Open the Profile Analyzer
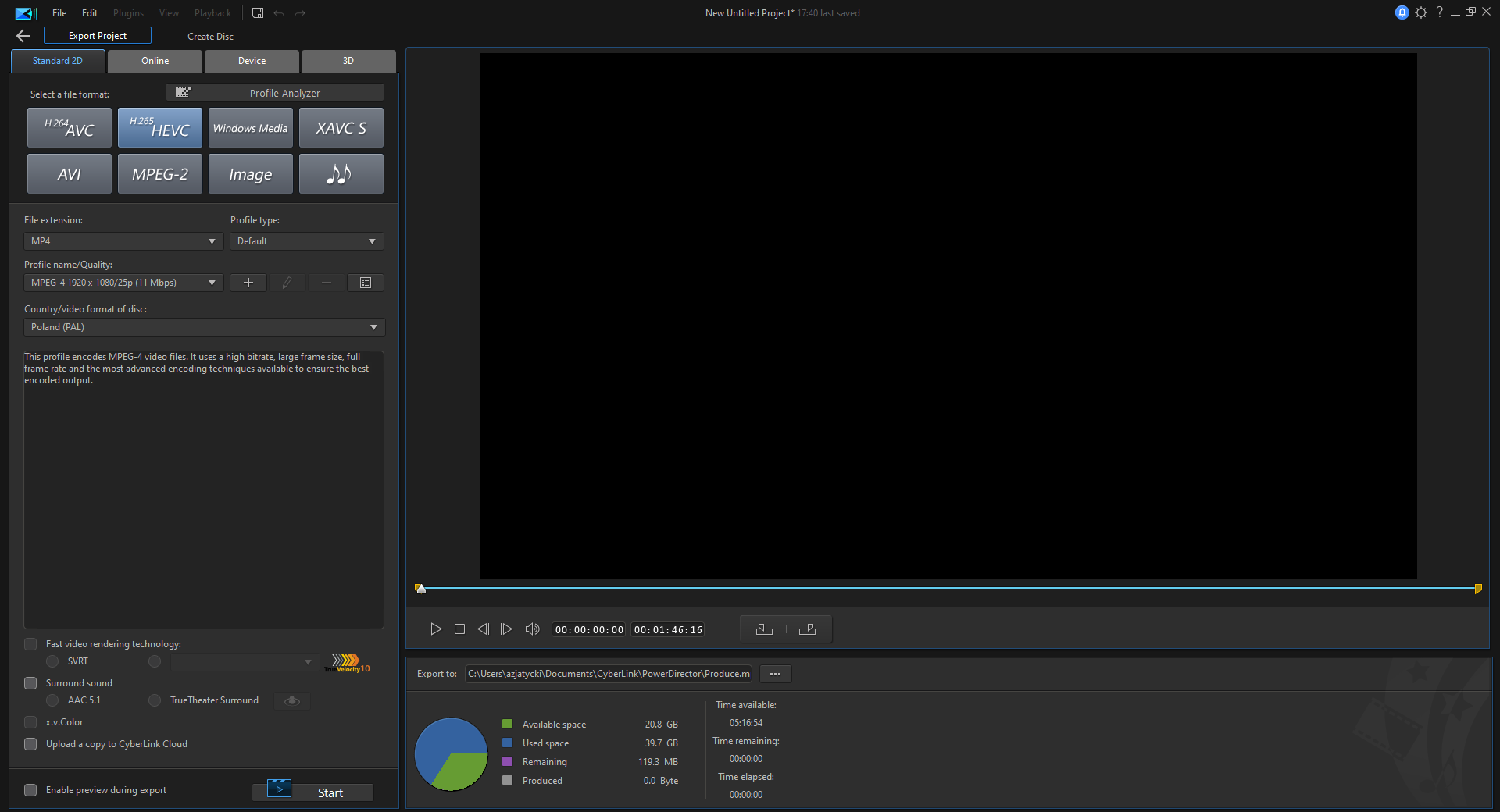The height and width of the screenshot is (812, 1500). click(x=275, y=93)
